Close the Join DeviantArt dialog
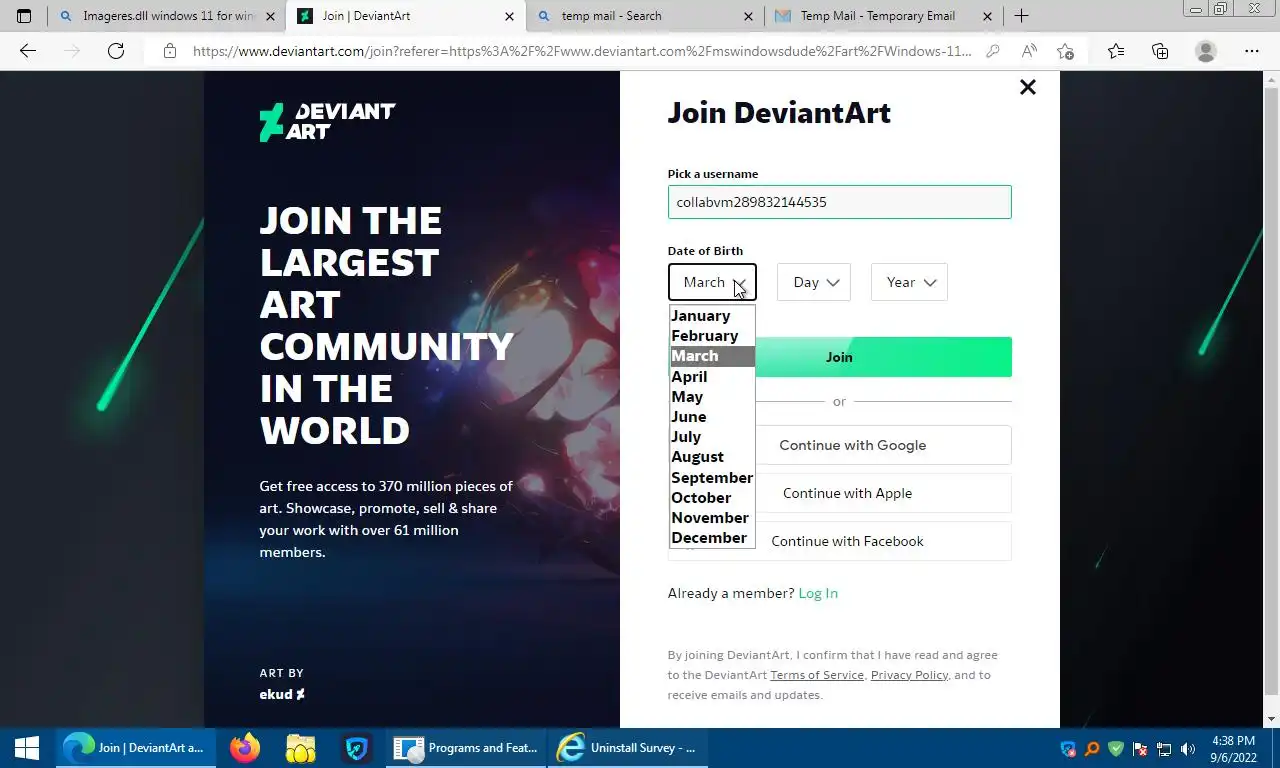Screen dimensions: 1280x768 click(1027, 87)
